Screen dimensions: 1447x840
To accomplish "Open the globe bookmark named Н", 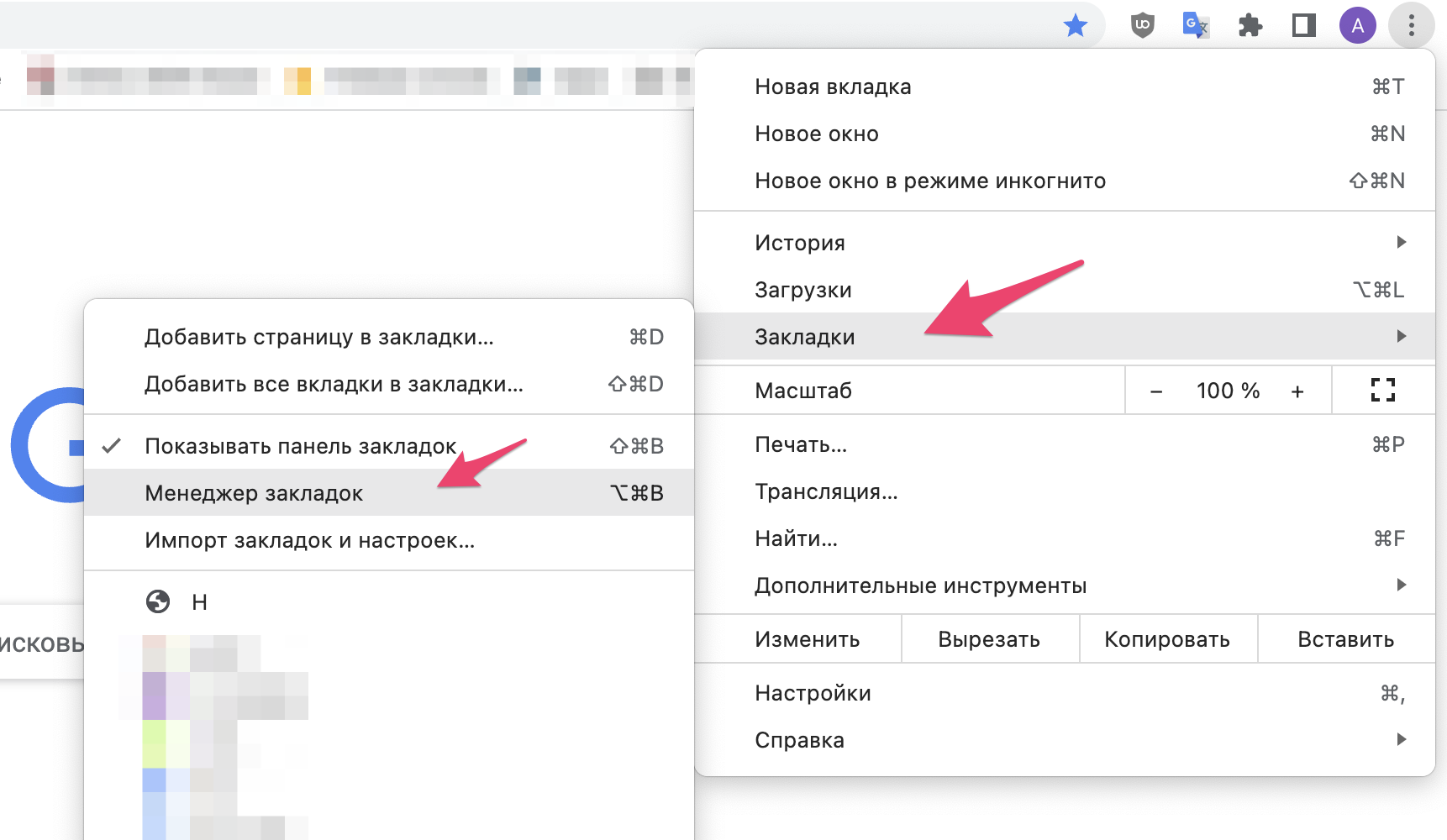I will click(389, 602).
